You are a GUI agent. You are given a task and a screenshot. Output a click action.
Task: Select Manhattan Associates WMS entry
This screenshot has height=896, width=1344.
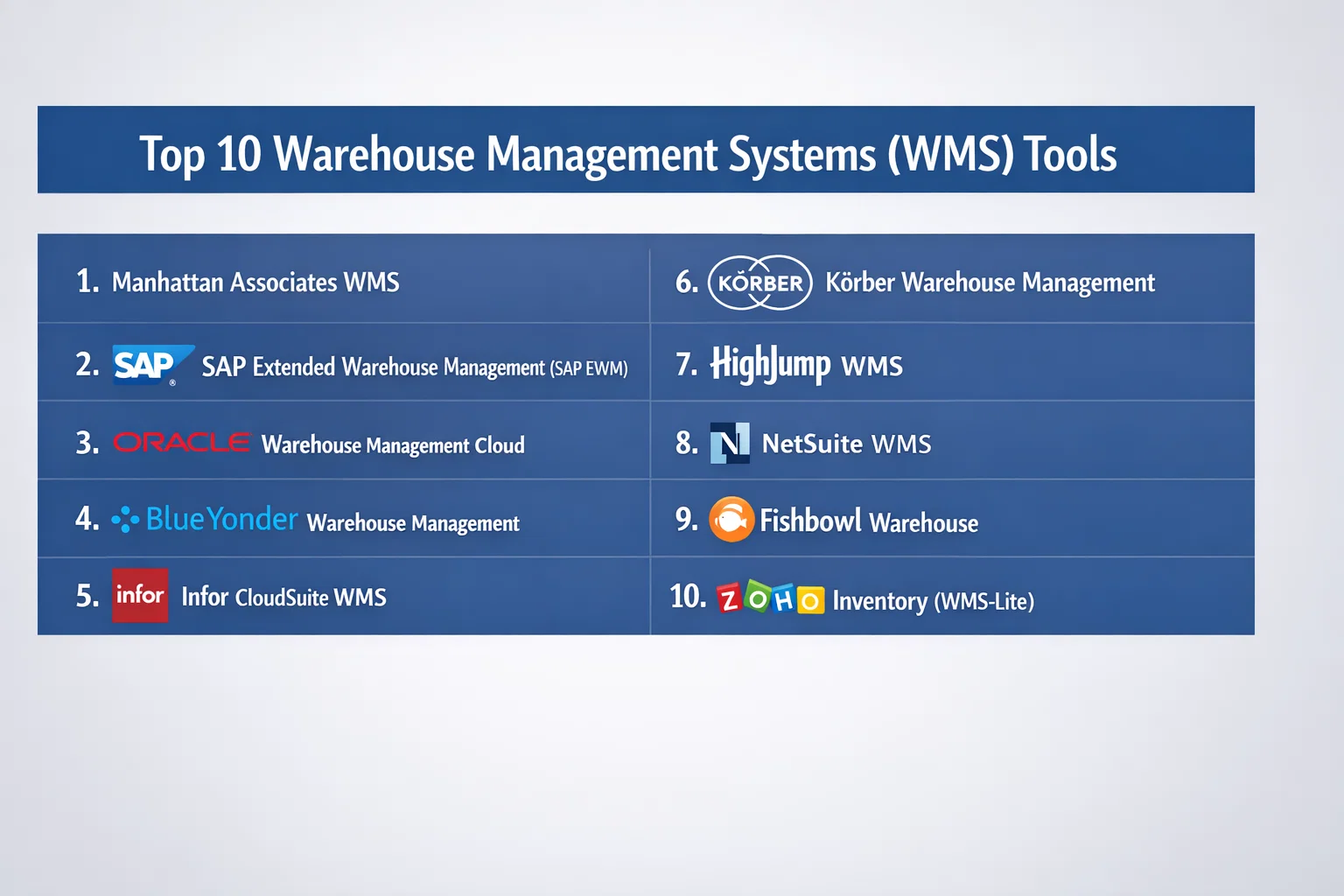click(x=255, y=283)
